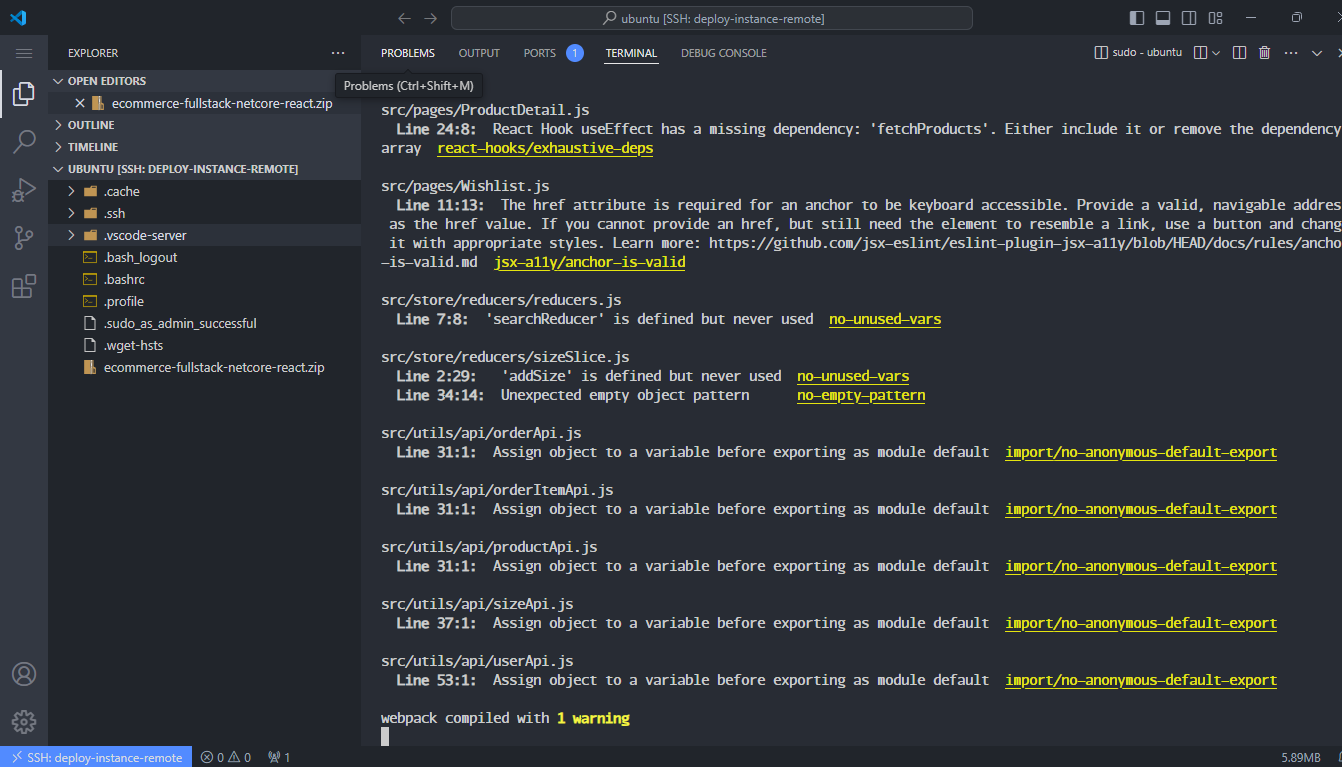Screen dimensions: 1342x767
Task: Click the command center search box
Action: click(x=712, y=18)
